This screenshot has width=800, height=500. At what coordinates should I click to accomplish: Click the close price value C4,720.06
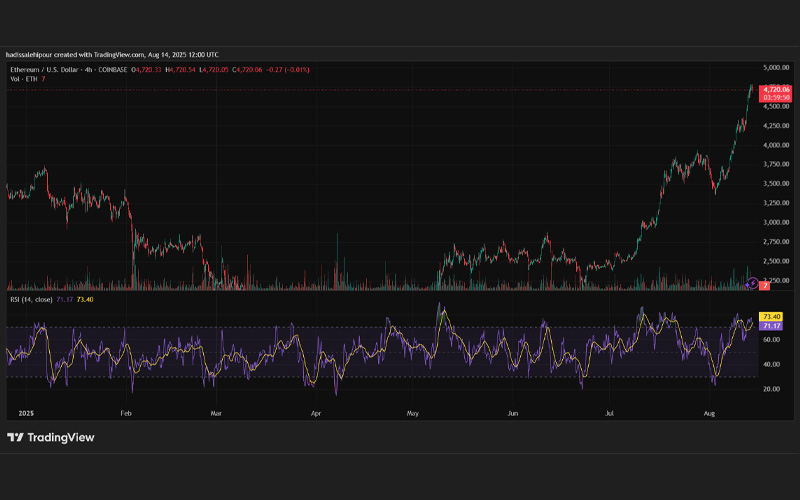click(x=247, y=70)
